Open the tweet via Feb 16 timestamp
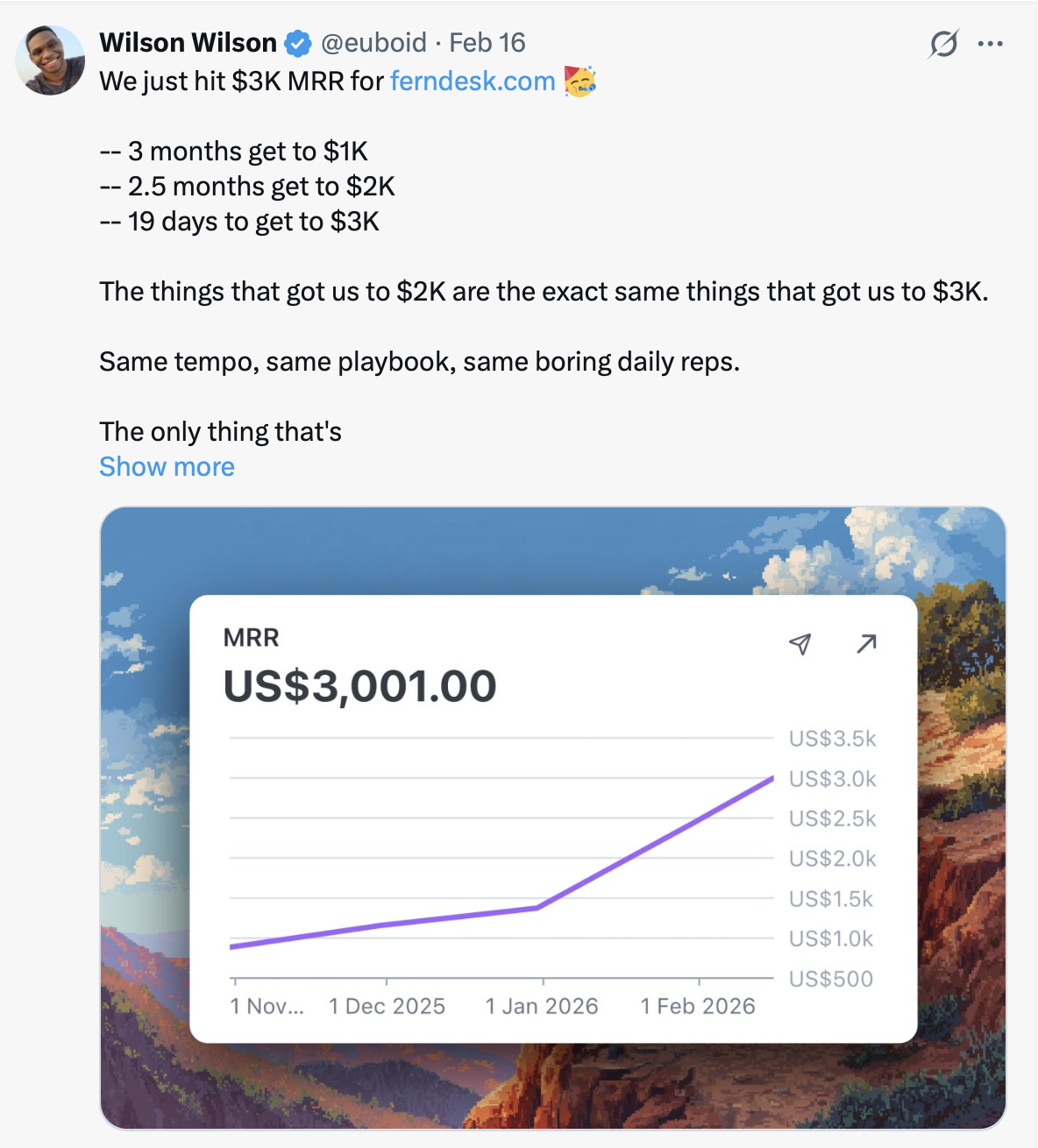The width and height of the screenshot is (1038, 1148). [487, 43]
